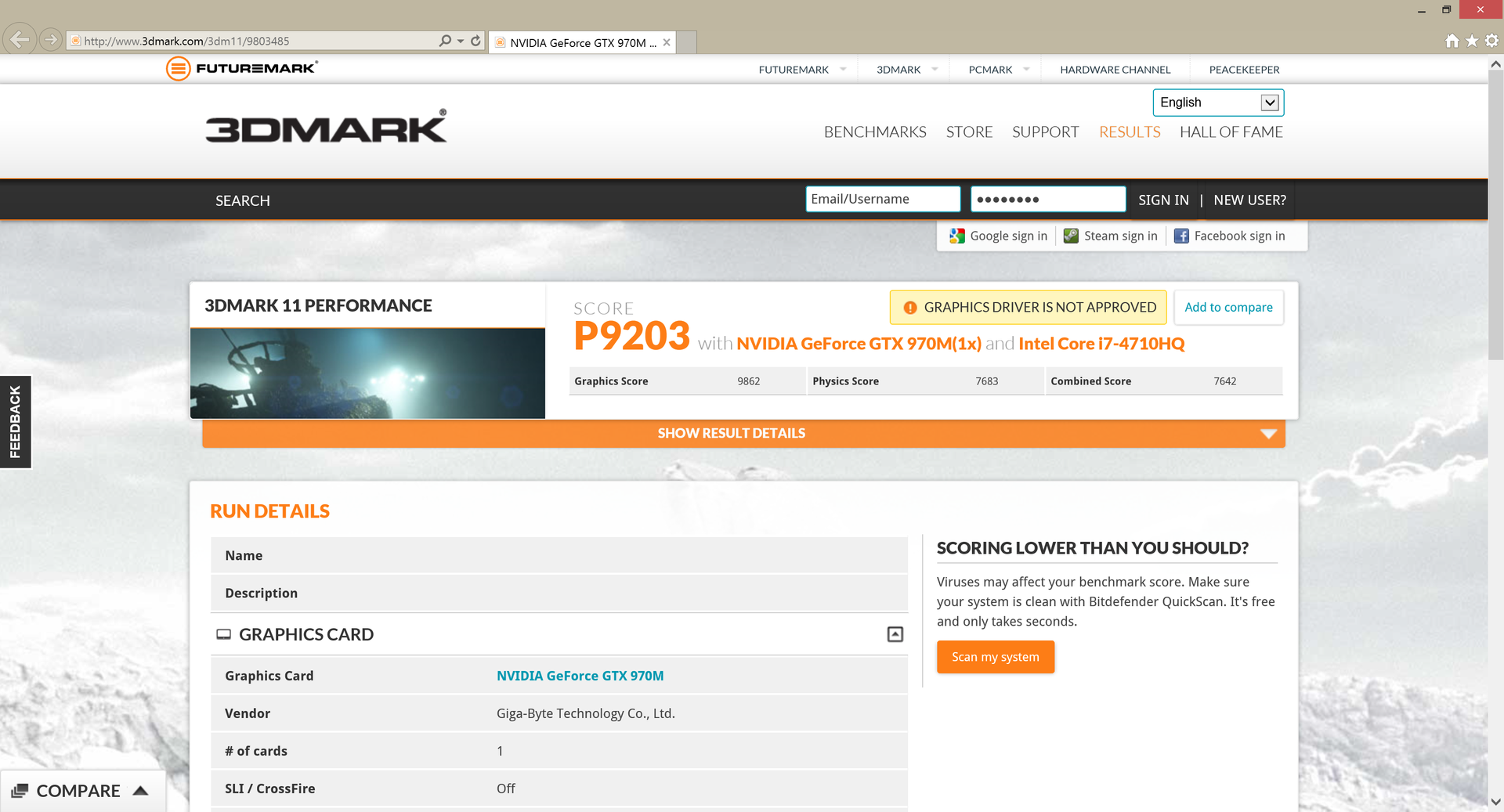Go to the Store page
Screen dimensions: 1504x812
point(969,132)
